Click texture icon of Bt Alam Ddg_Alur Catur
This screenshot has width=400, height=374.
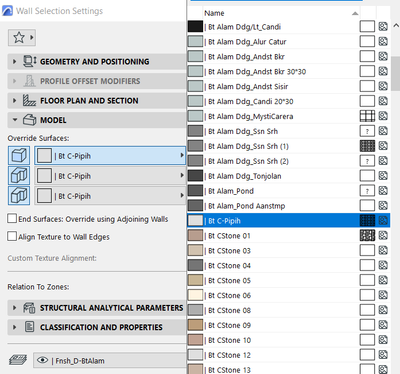click(383, 41)
